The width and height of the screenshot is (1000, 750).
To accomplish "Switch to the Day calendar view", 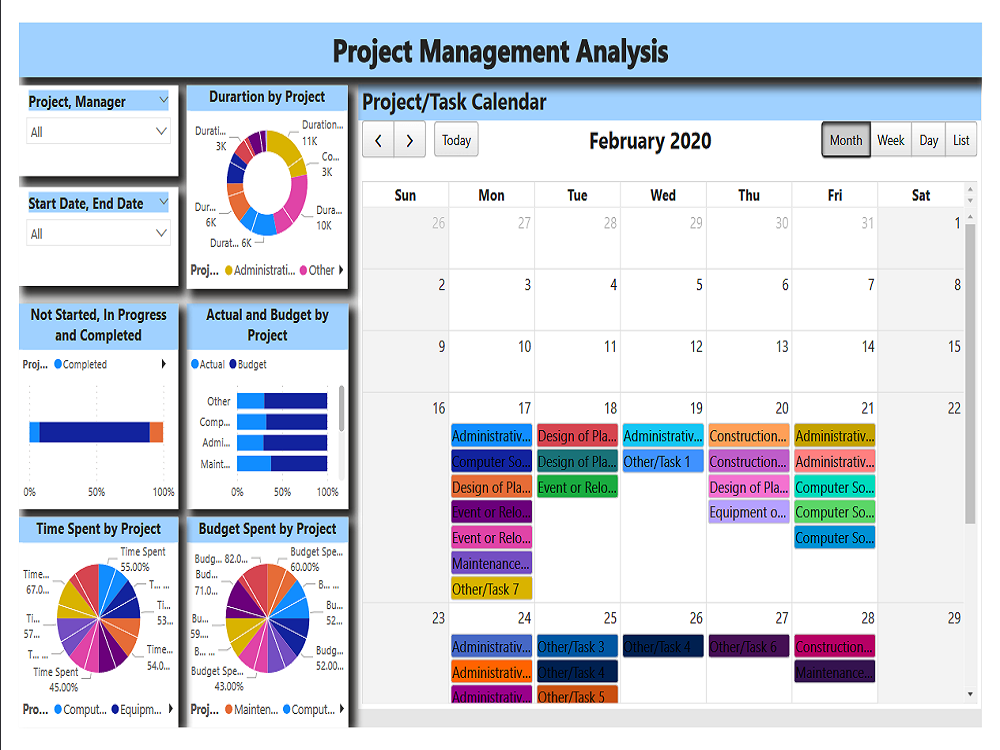I will click(927, 140).
